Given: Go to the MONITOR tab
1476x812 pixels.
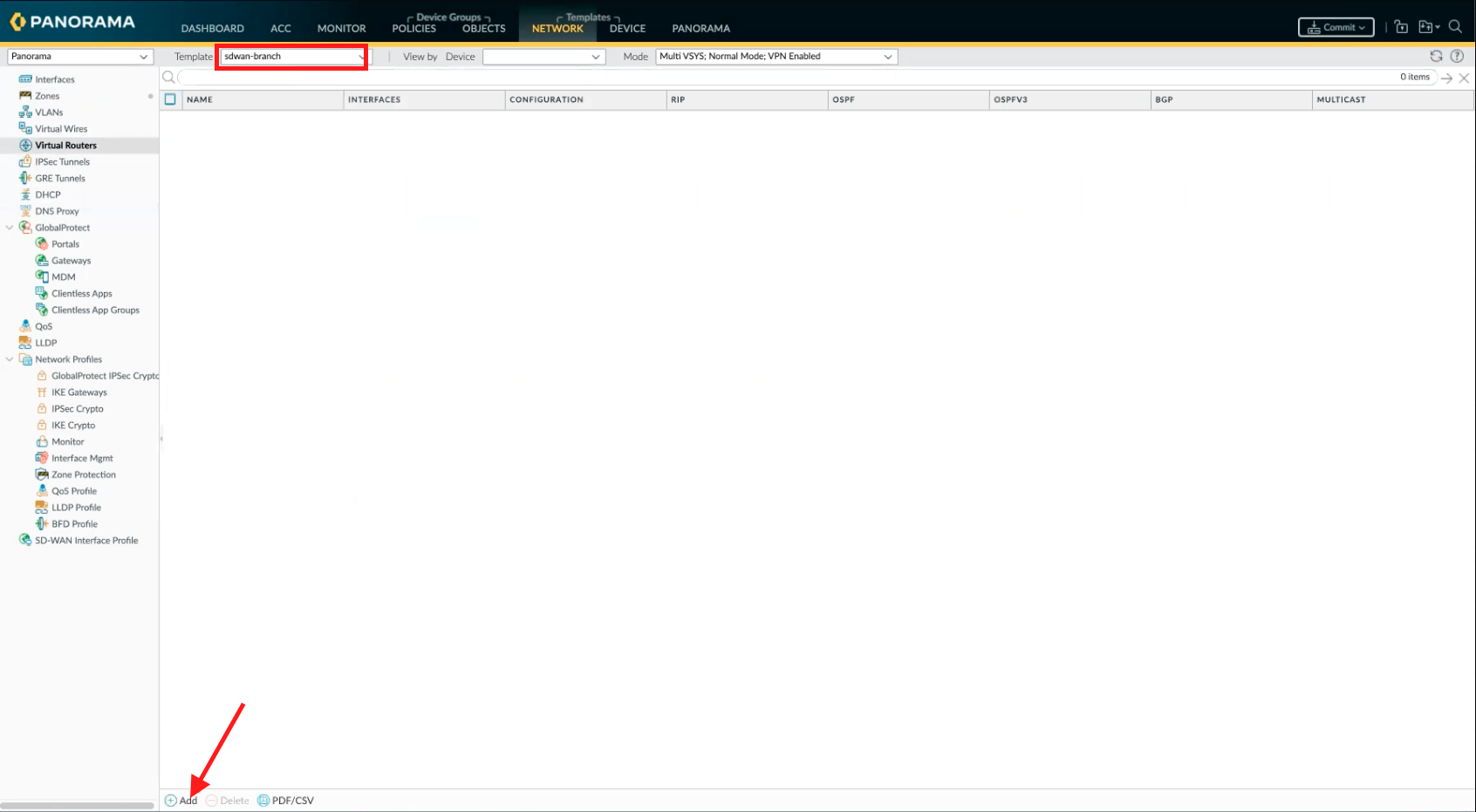Looking at the screenshot, I should [342, 29].
